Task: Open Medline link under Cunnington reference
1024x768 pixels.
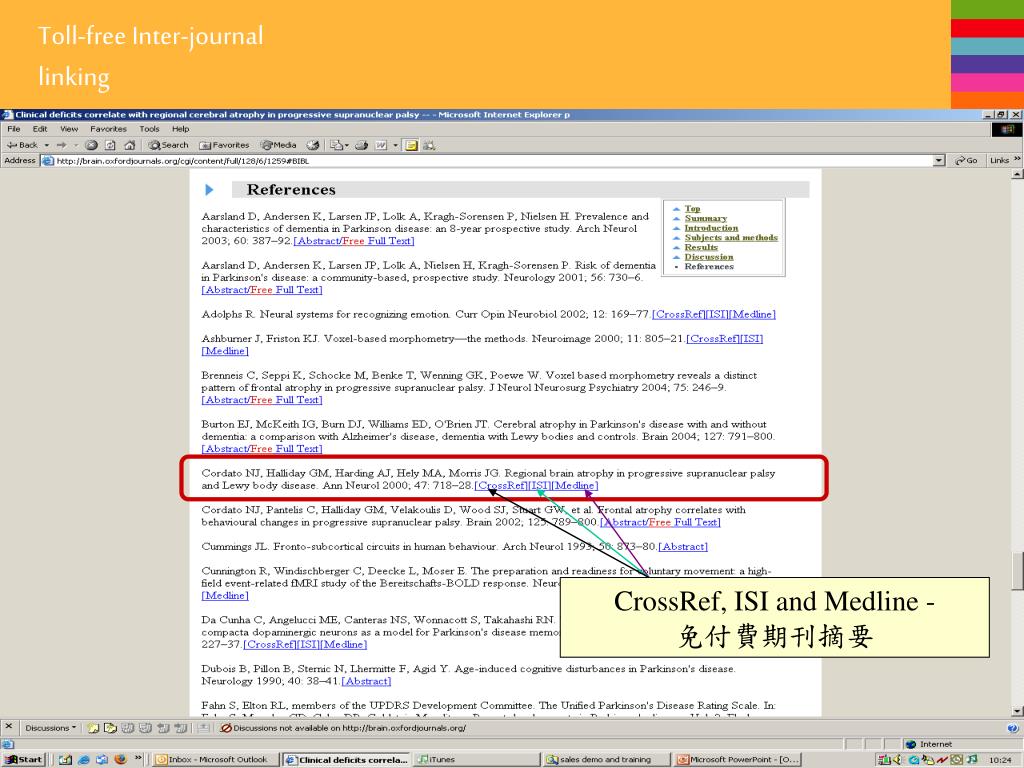Action: 225,596
